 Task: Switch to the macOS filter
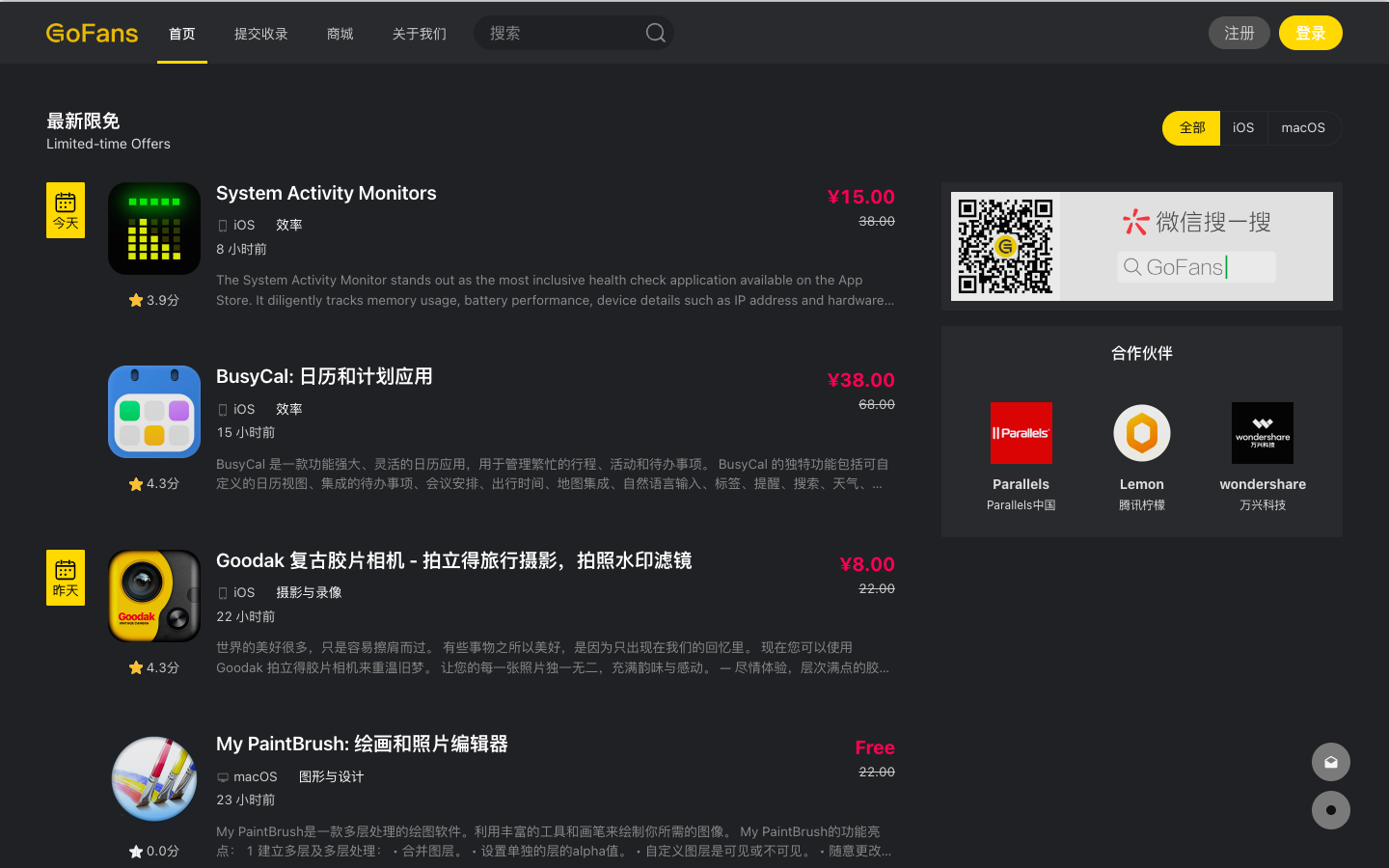1302,127
